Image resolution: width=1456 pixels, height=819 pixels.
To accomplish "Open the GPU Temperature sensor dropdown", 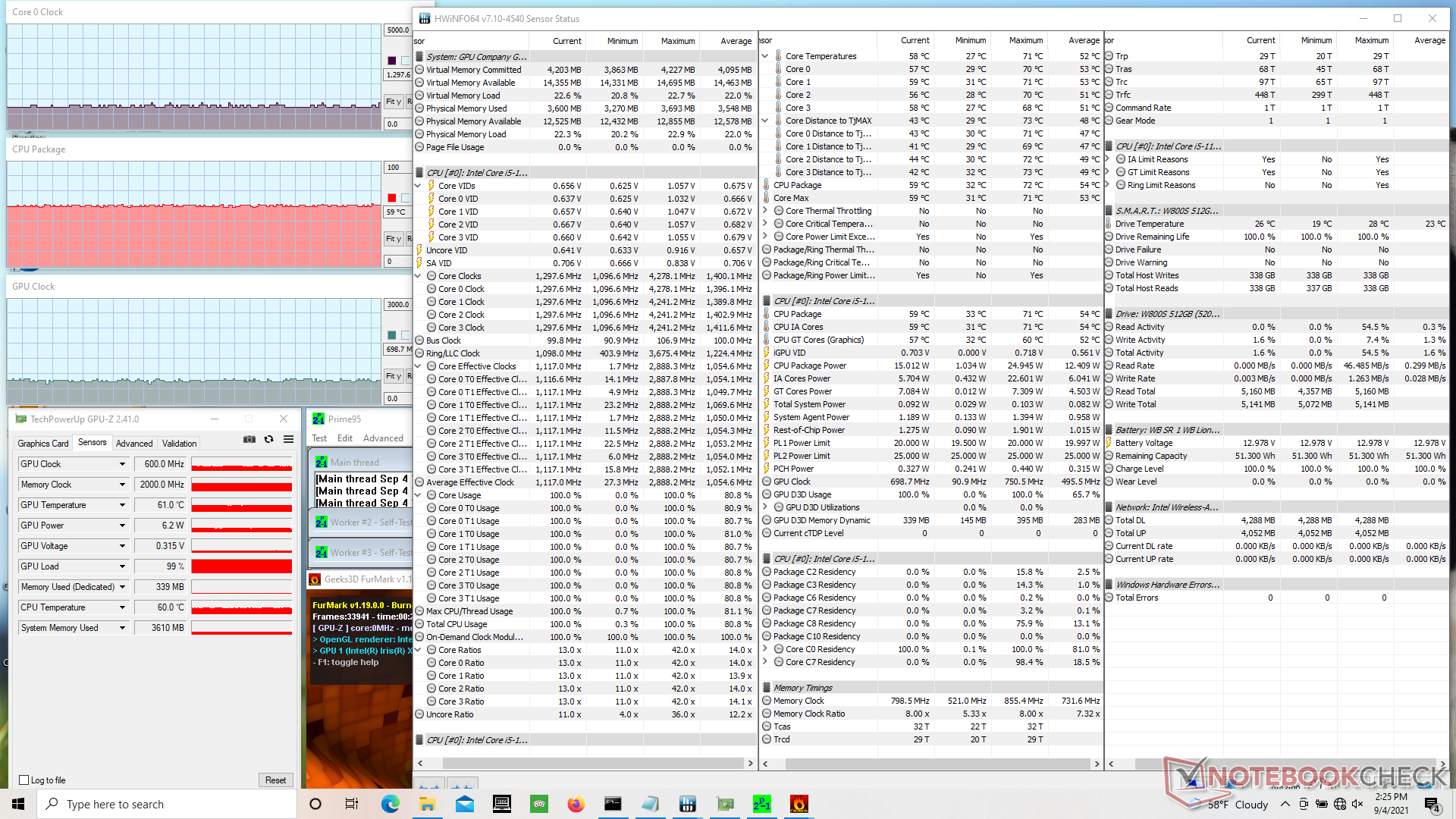I will [x=121, y=505].
